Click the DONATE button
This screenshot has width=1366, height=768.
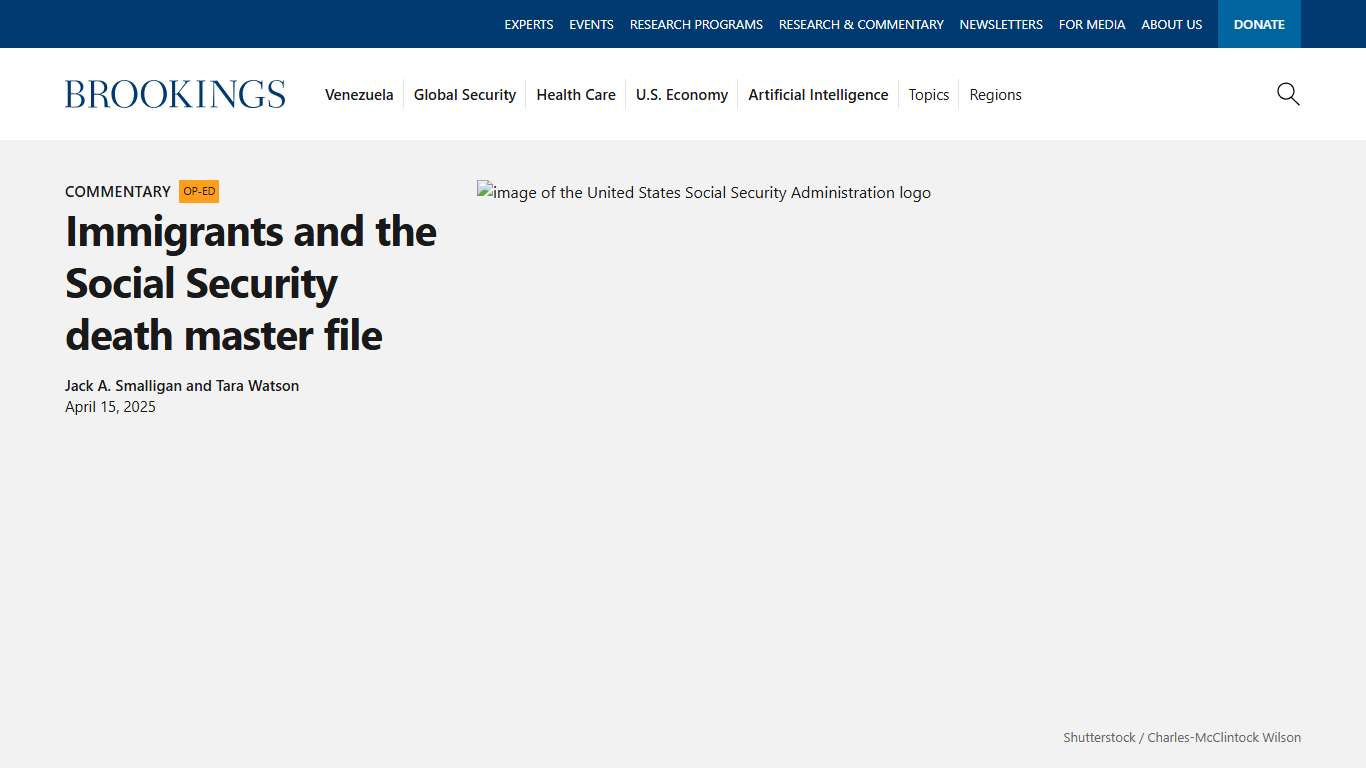[x=1259, y=24]
